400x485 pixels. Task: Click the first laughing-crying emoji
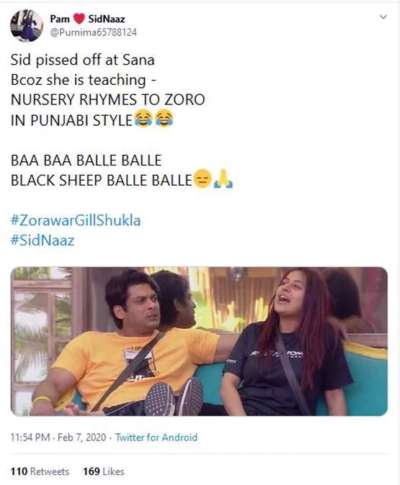(143, 119)
